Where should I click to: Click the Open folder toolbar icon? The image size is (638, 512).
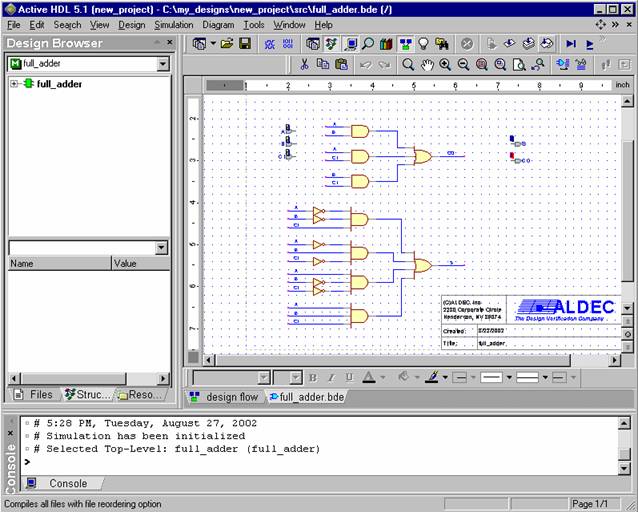227,44
